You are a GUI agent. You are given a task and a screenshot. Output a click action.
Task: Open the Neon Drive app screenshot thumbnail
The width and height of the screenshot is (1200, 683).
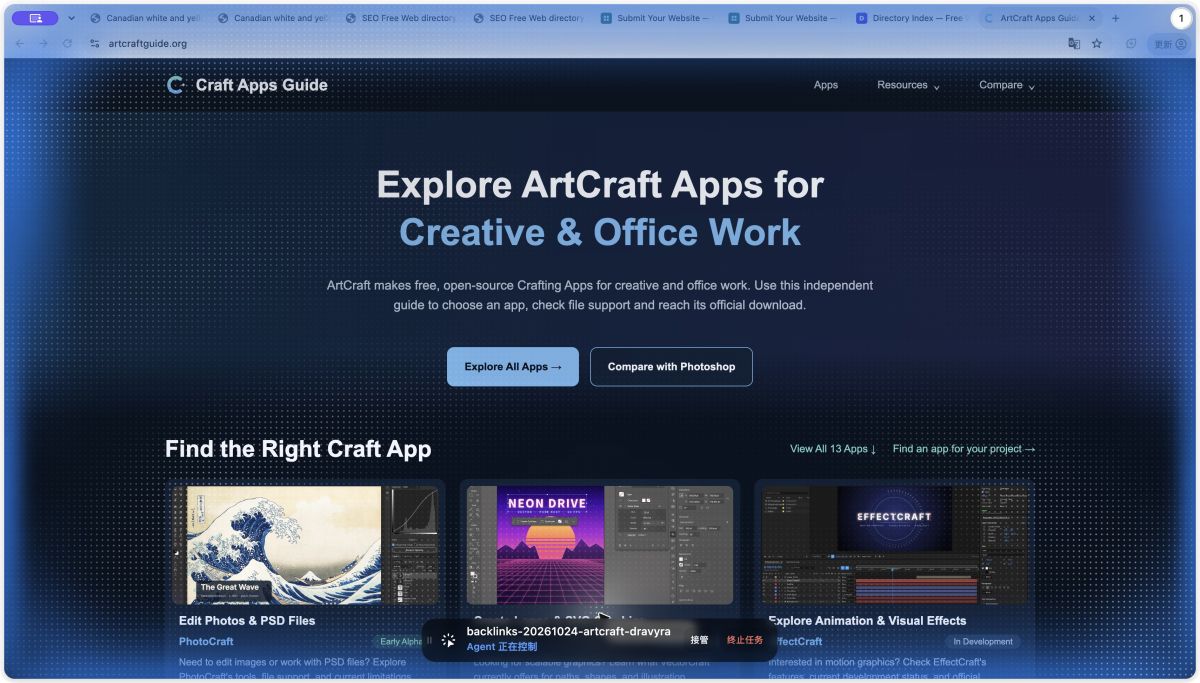[x=600, y=545]
